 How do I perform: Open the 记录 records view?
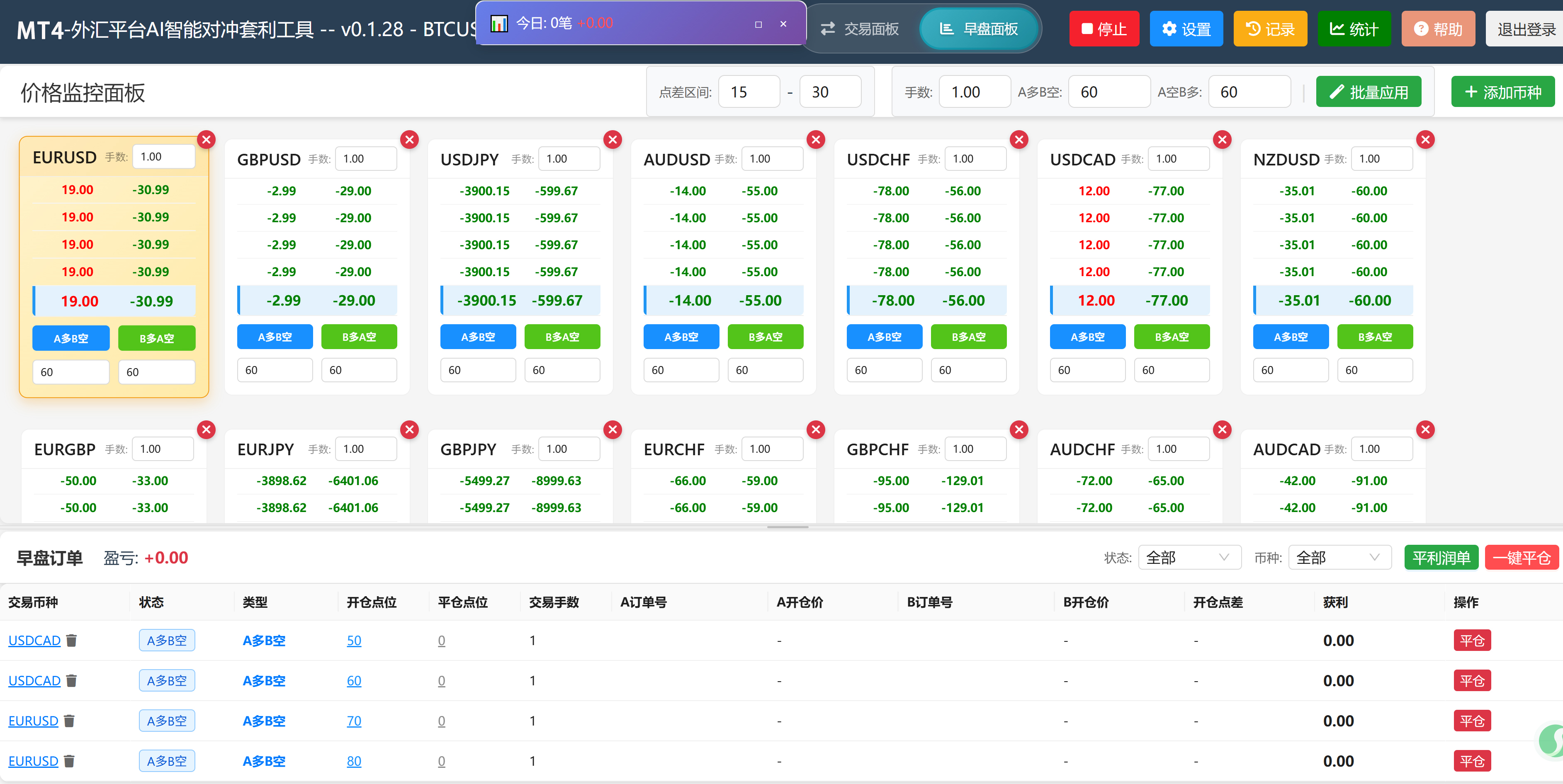point(1269,29)
